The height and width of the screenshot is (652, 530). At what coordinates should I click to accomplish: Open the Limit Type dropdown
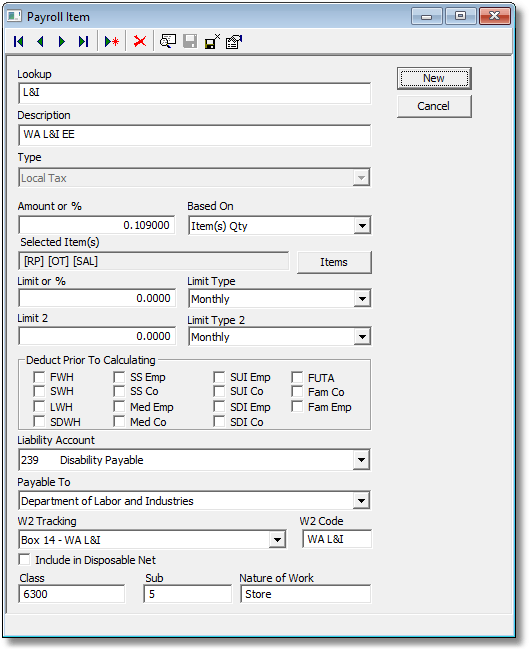tap(362, 299)
